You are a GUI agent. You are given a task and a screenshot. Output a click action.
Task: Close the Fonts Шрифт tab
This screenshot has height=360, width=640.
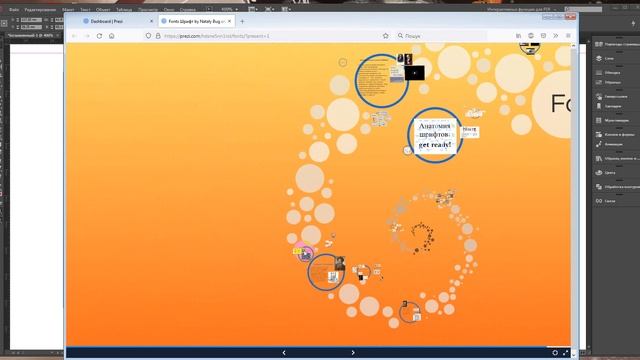[229, 21]
